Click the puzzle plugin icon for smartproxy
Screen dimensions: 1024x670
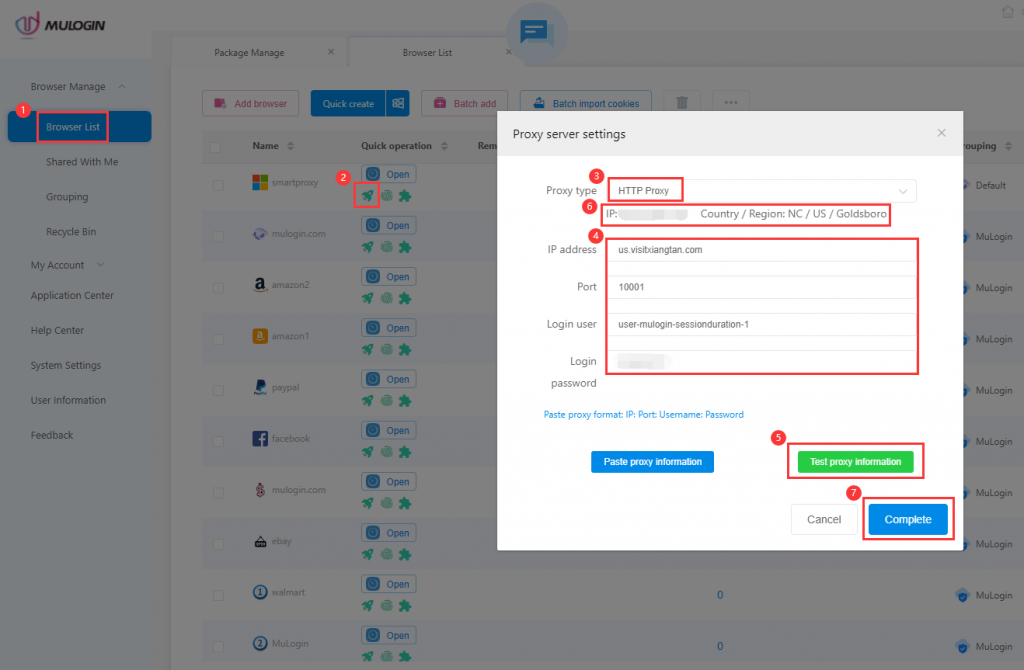pyautogui.click(x=405, y=196)
